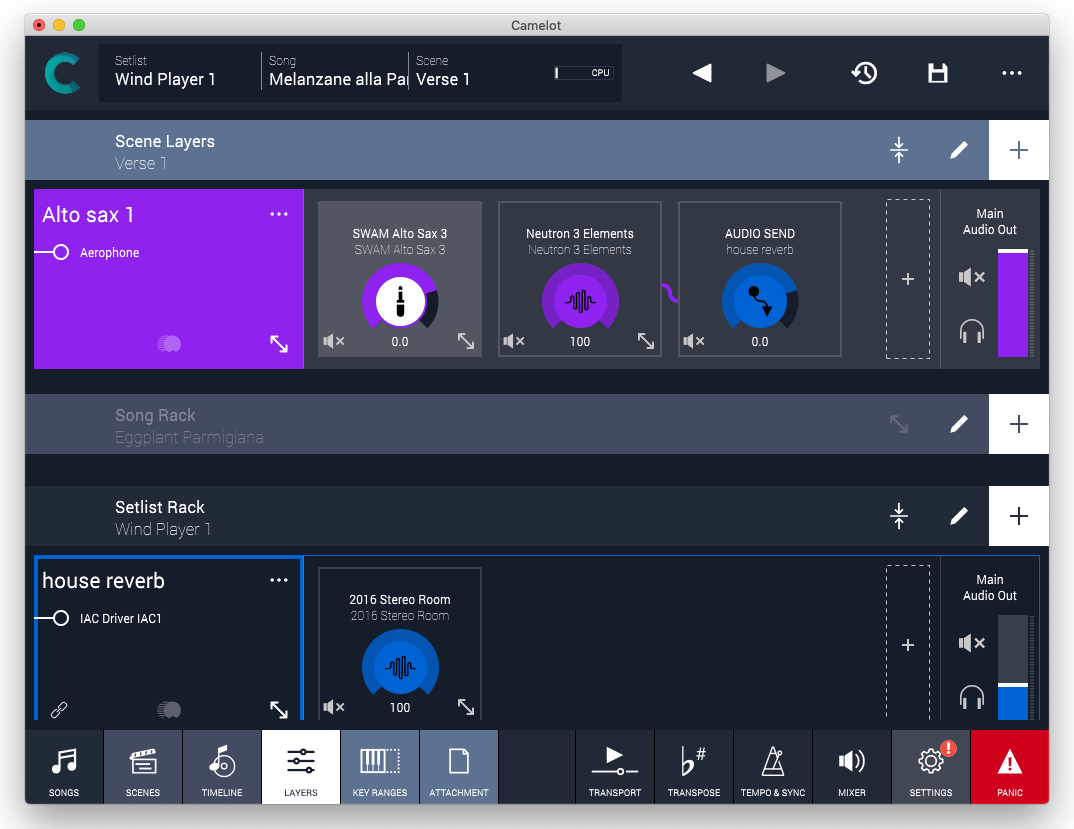Screen dimensions: 1074x829
Task: Mute the Neutron 3 Elements item
Action: pyautogui.click(x=514, y=341)
